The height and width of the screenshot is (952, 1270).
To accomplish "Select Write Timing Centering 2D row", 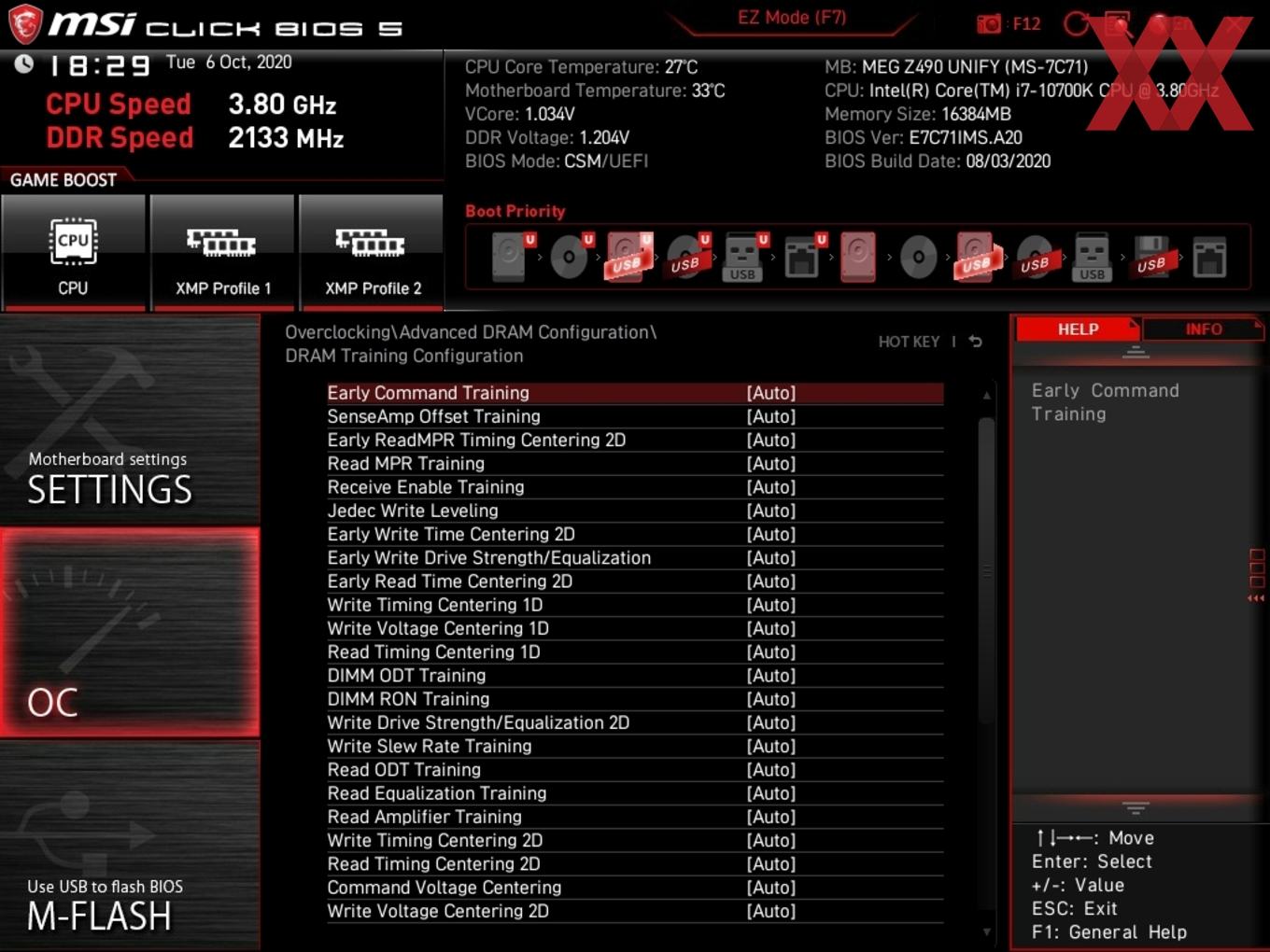I will [x=635, y=841].
